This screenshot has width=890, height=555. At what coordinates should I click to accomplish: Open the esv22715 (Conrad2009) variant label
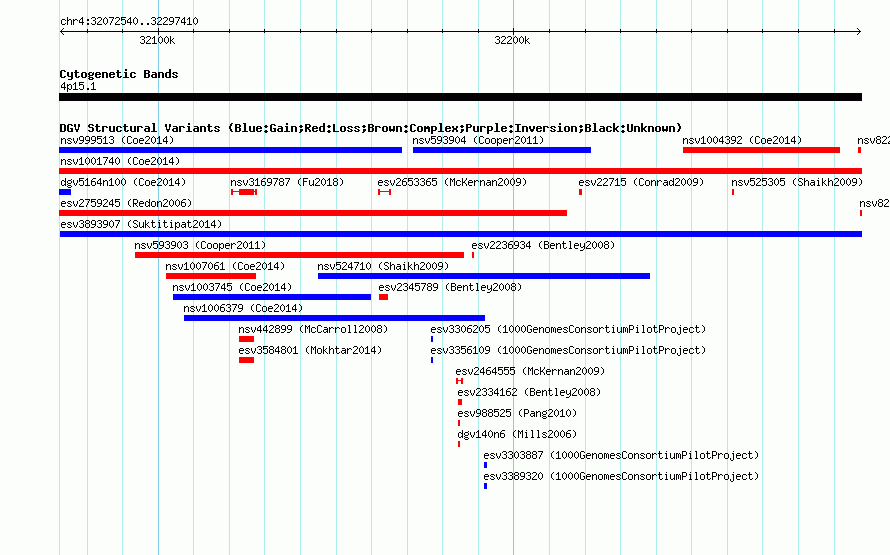pos(641,182)
